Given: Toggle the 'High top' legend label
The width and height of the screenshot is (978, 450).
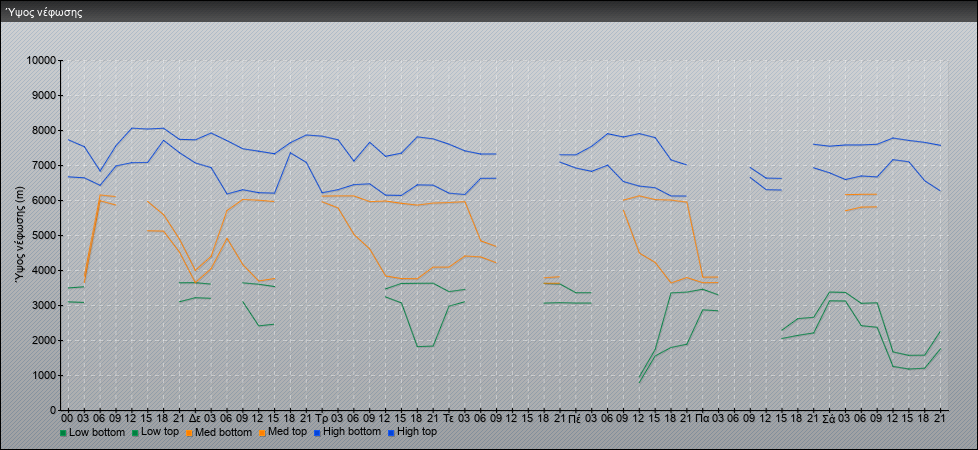Looking at the screenshot, I should coord(417,432).
